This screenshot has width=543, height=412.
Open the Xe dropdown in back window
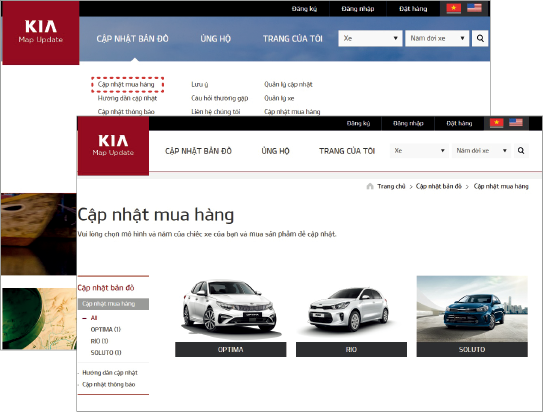(x=370, y=38)
